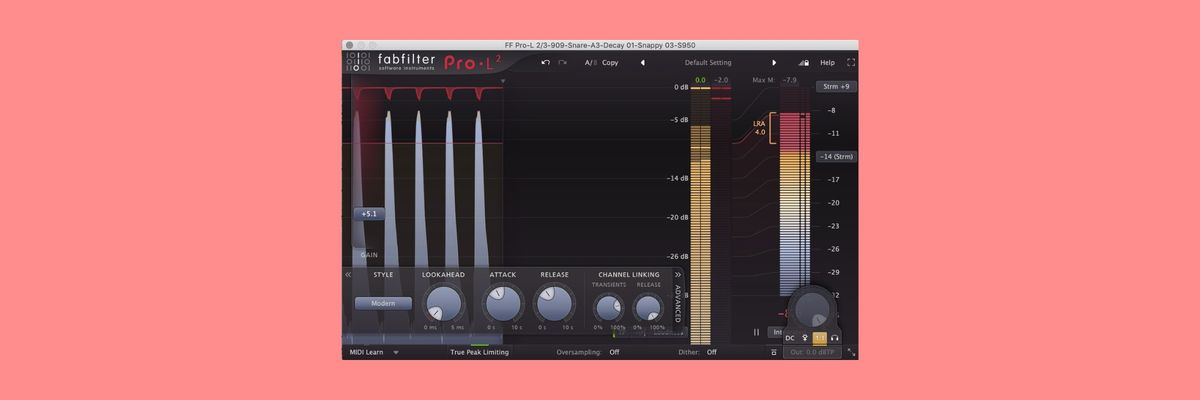
Task: Open the Help menu
Action: (x=827, y=62)
